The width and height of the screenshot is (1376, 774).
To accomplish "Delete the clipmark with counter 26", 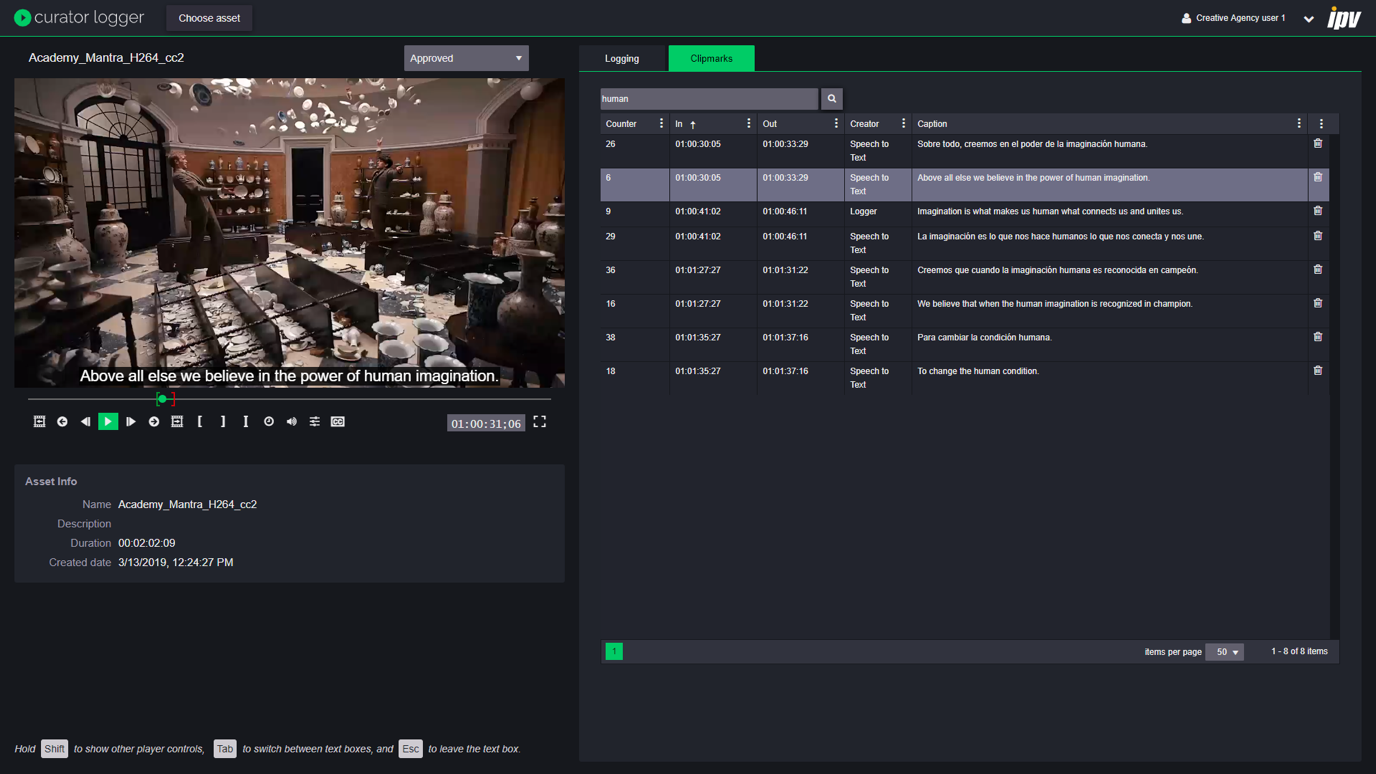I will tap(1318, 144).
